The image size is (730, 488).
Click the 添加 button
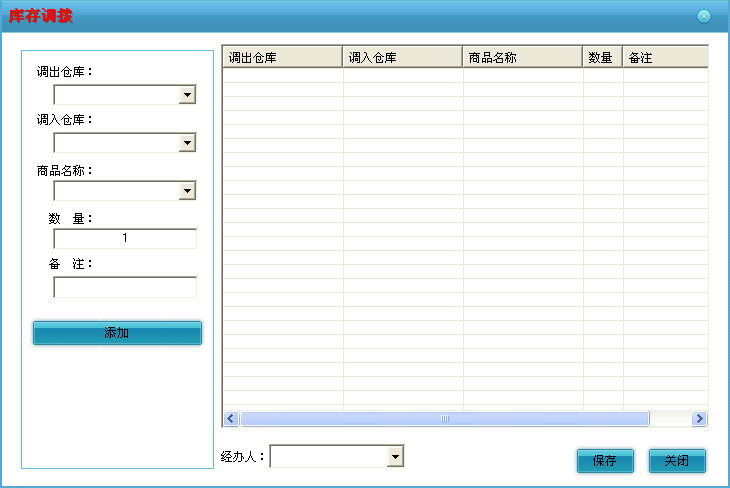[117, 333]
